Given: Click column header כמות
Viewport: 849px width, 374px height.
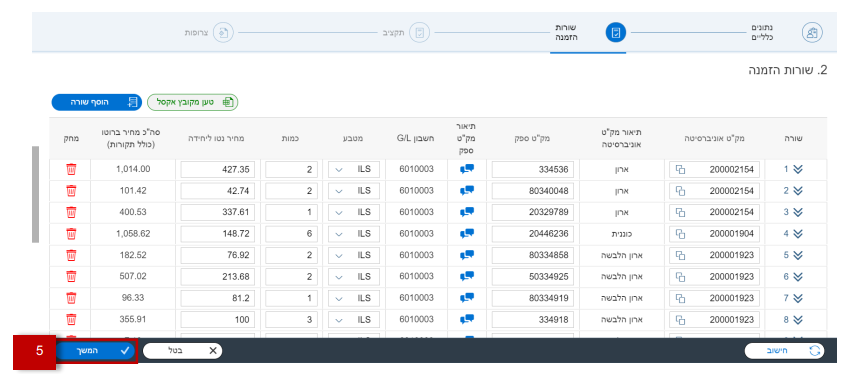Looking at the screenshot, I should (x=291, y=138).
